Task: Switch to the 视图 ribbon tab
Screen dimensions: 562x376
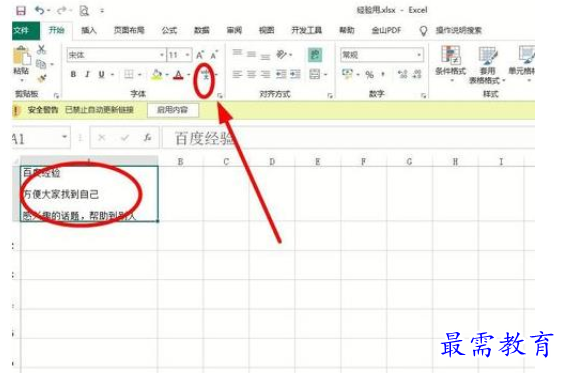Action: (267, 30)
